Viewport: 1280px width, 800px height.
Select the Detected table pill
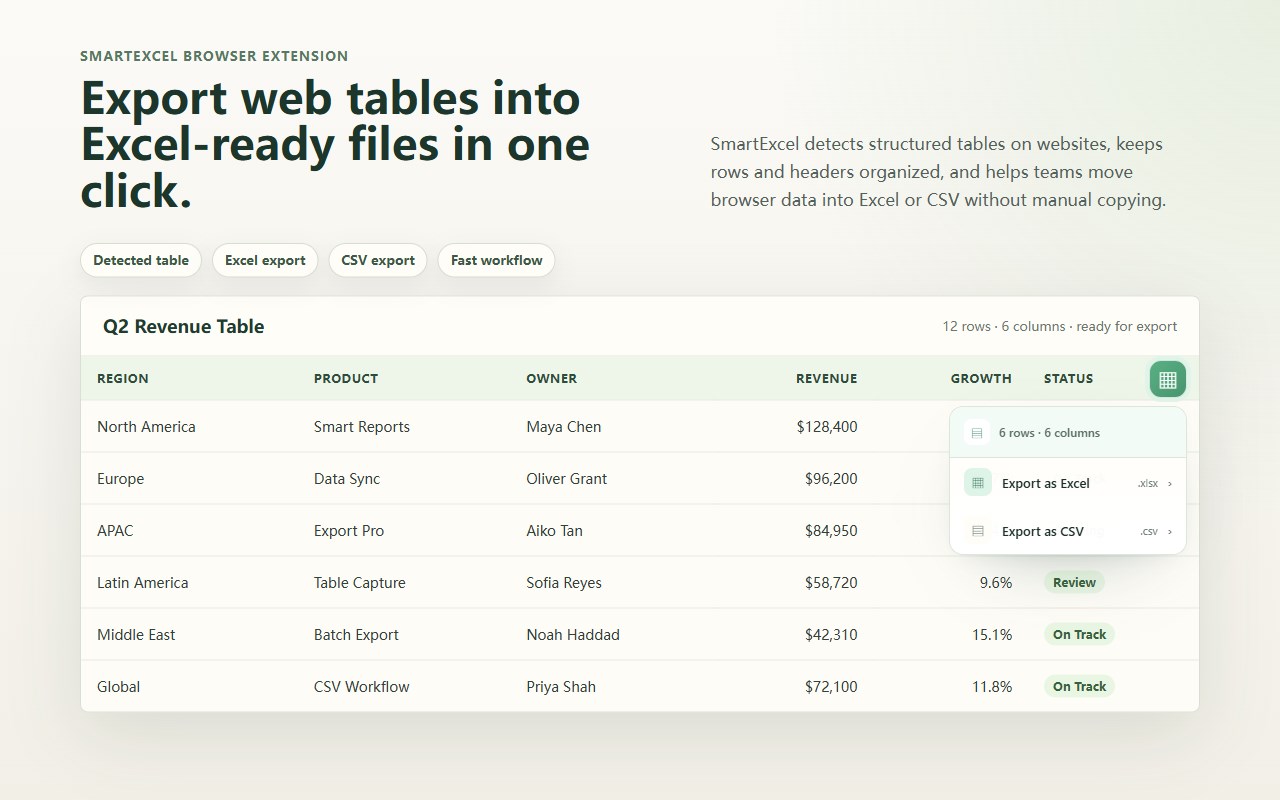[141, 260]
